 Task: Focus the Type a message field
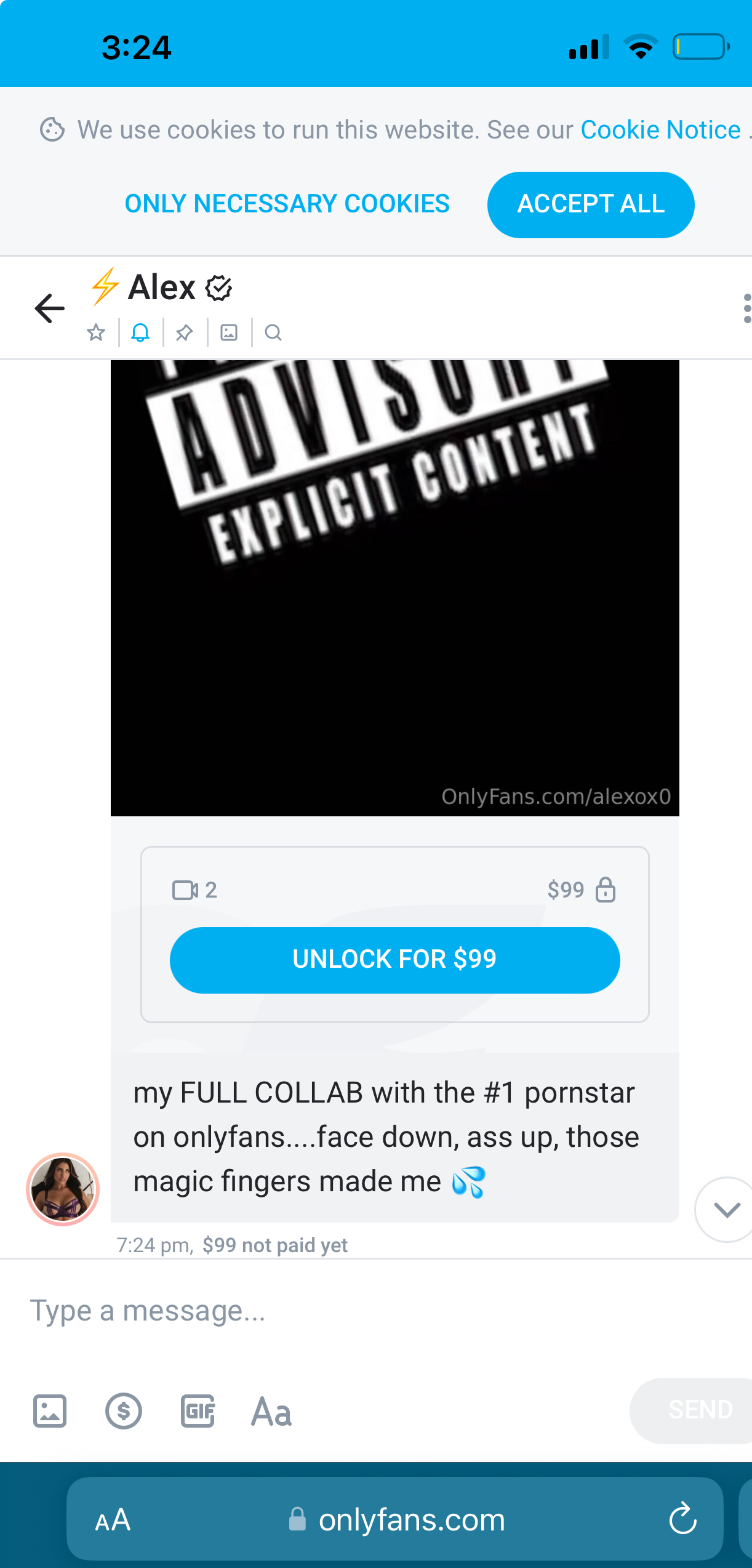376,1311
